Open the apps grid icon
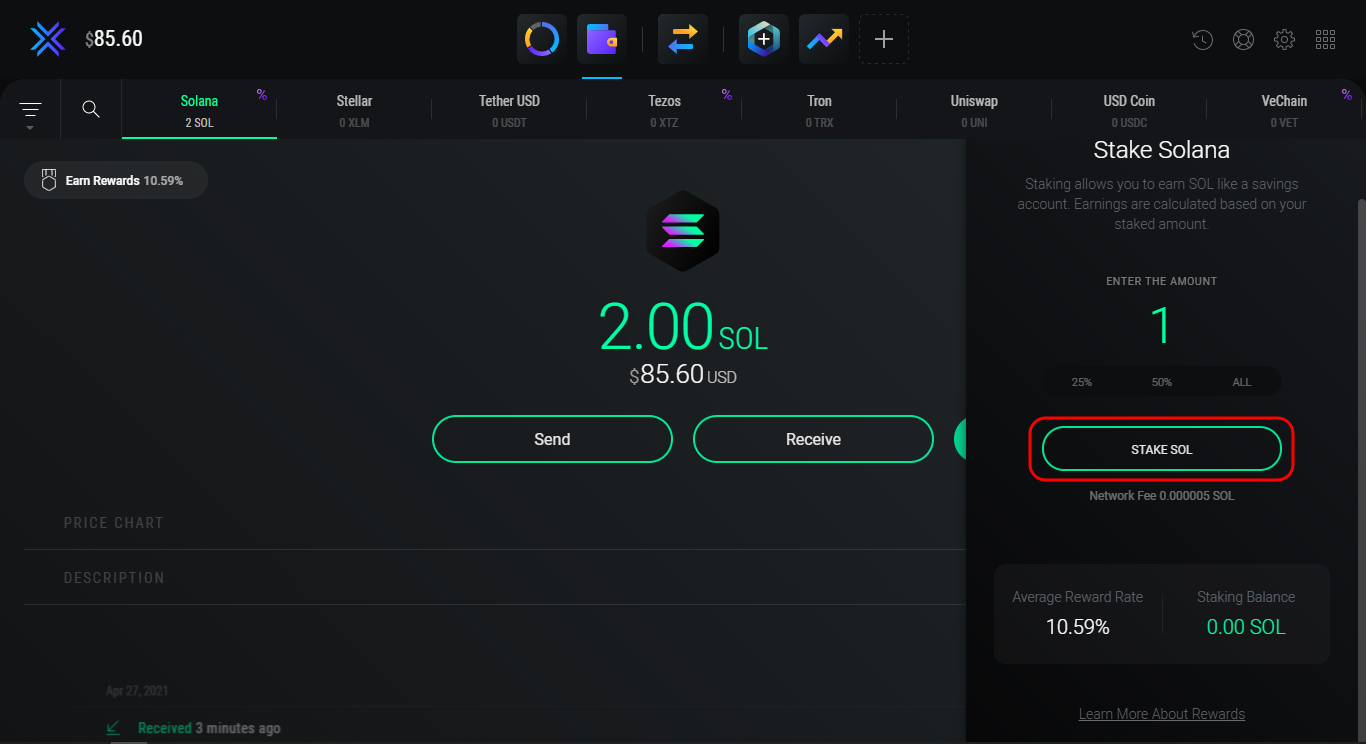The image size is (1366, 744). click(1325, 40)
